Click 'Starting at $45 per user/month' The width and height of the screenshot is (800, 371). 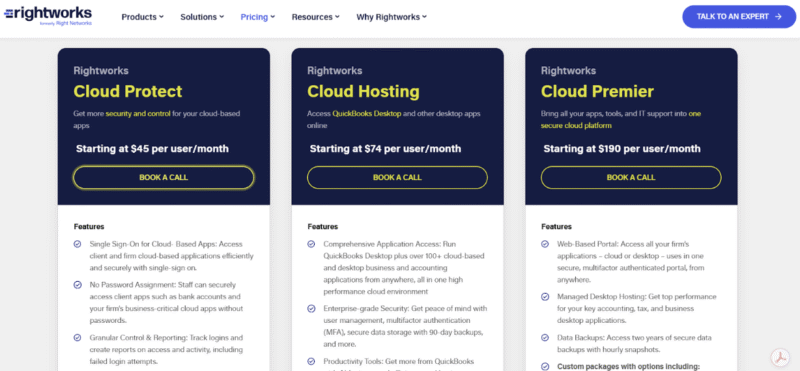(x=152, y=149)
